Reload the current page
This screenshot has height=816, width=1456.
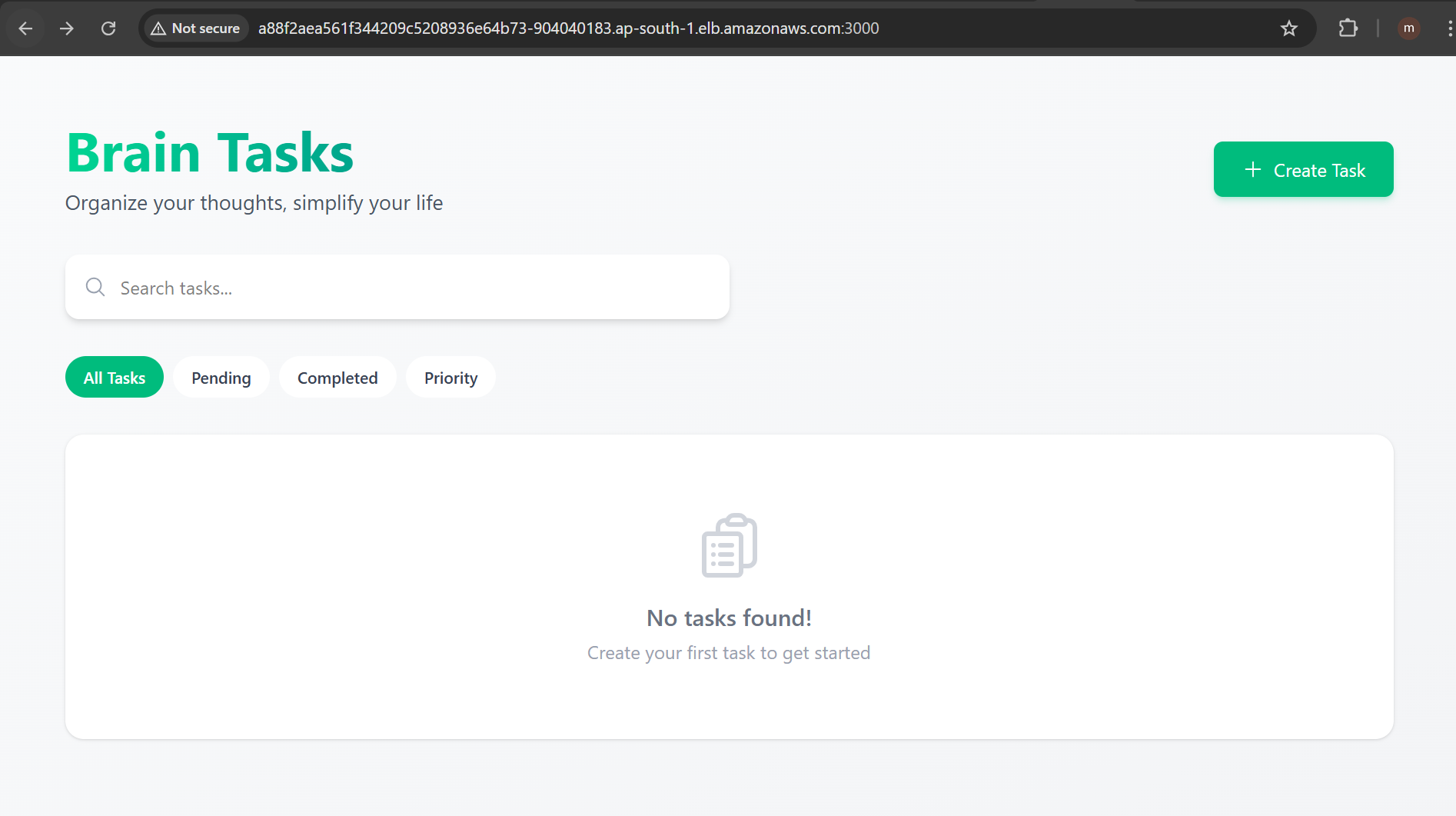(108, 28)
